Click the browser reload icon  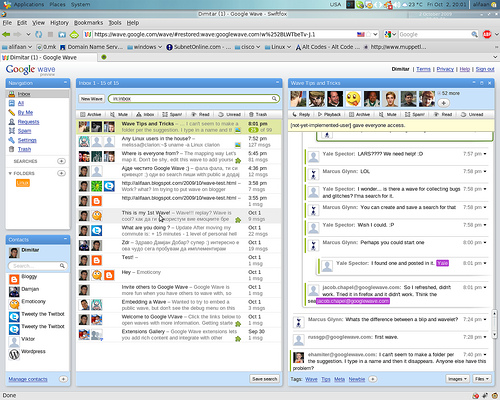click(39, 34)
